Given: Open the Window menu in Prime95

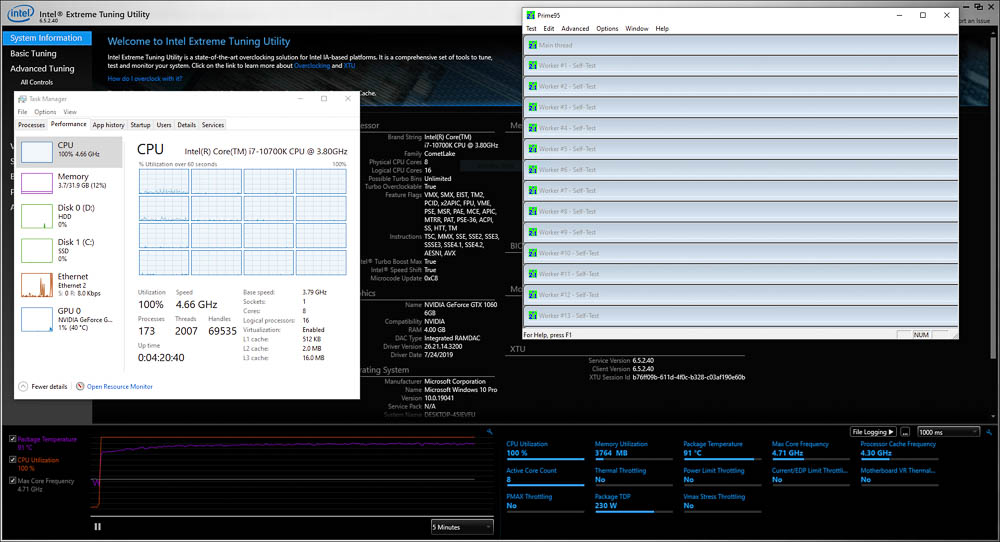Looking at the screenshot, I should (x=636, y=29).
